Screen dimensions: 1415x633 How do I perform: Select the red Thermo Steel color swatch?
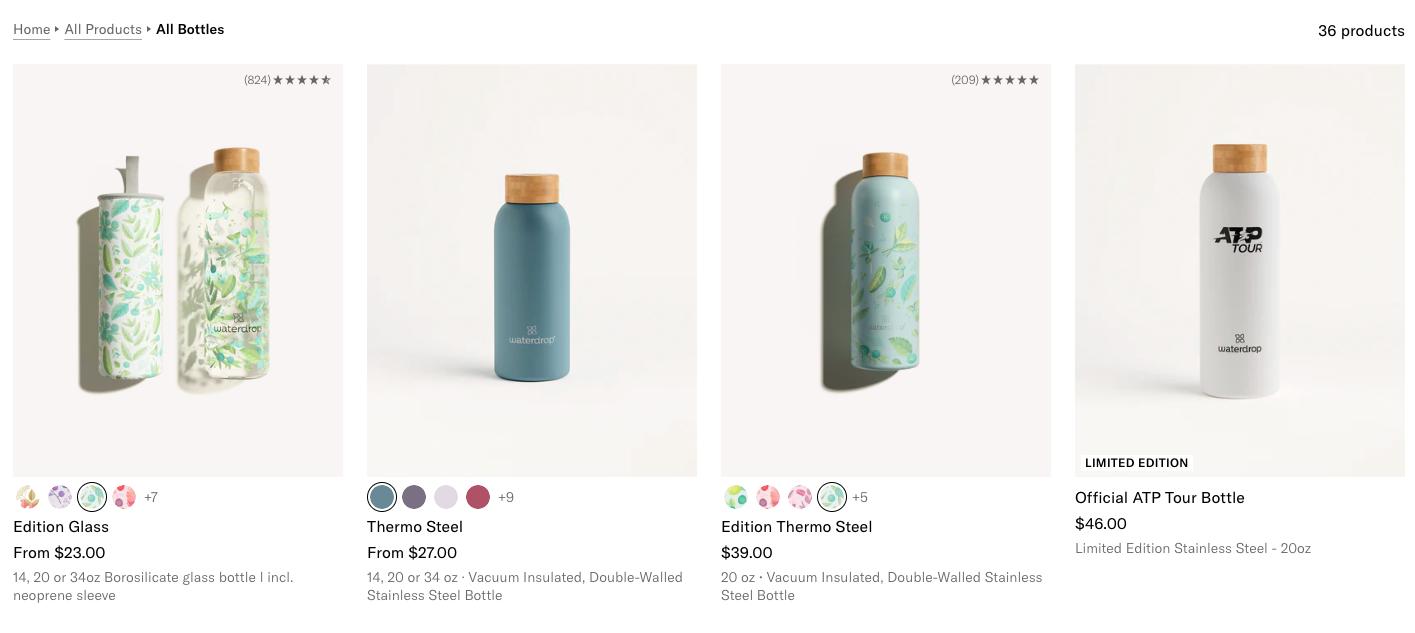(x=478, y=497)
